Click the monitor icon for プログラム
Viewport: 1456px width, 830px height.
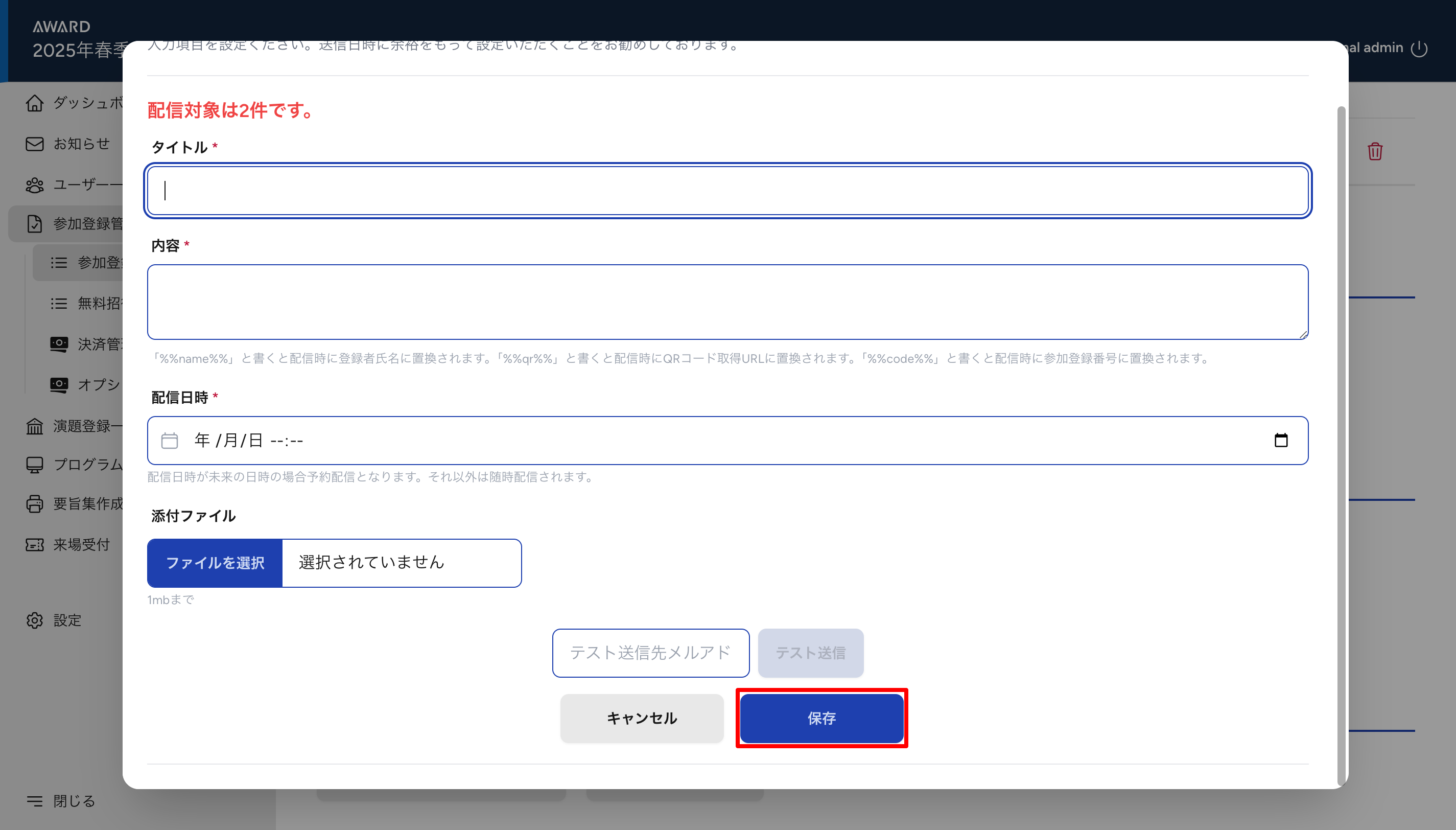(35, 465)
